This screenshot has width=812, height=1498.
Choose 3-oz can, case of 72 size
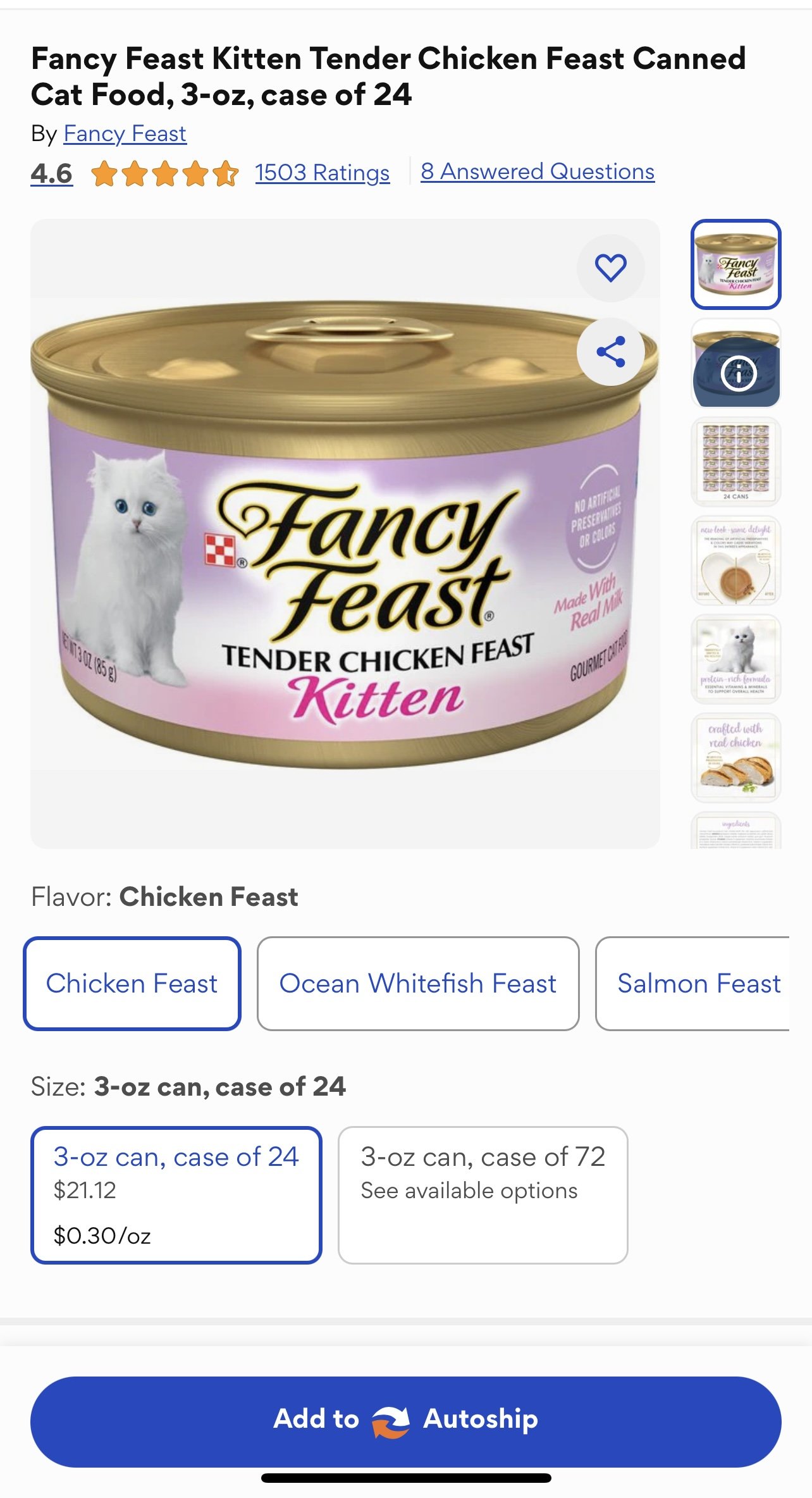(x=483, y=1195)
